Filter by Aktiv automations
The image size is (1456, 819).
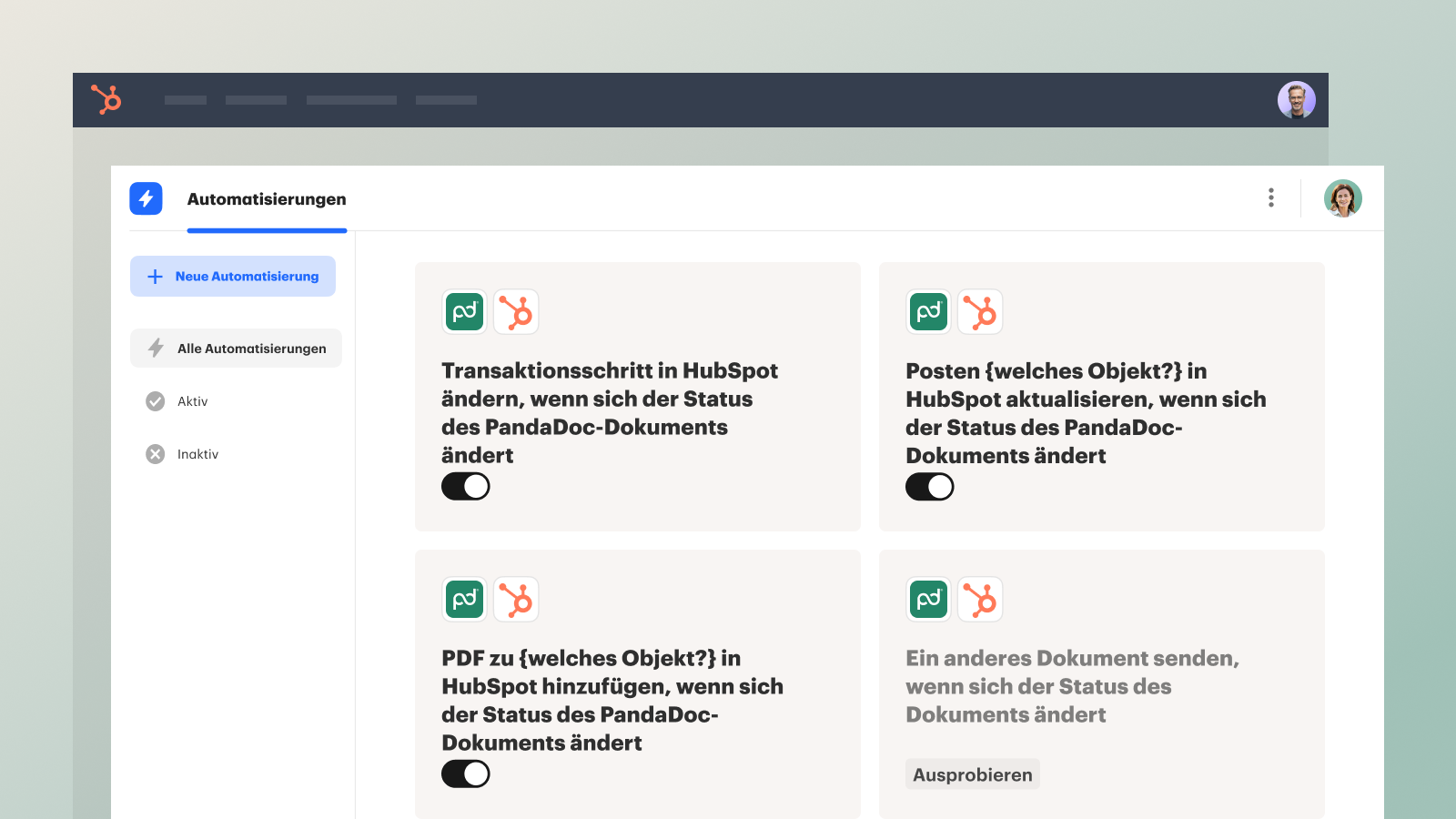tap(192, 401)
